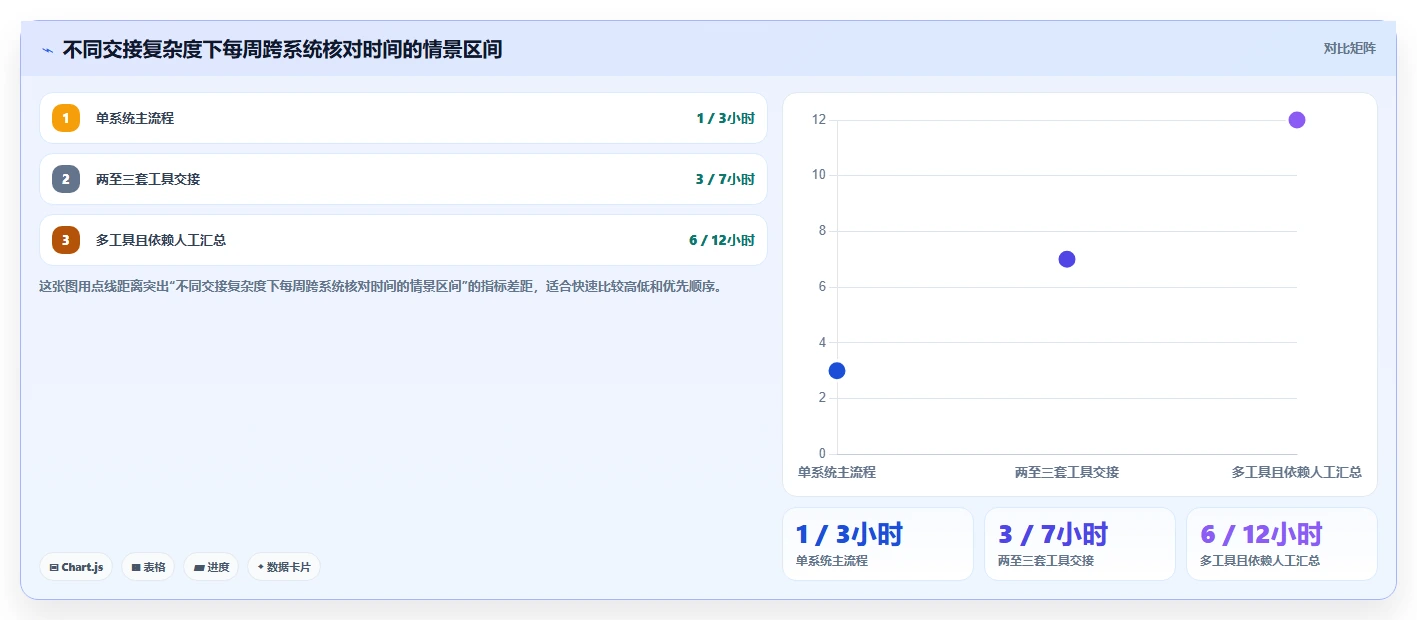Click the y-axis label 0
1417x620 pixels.
click(x=822, y=454)
